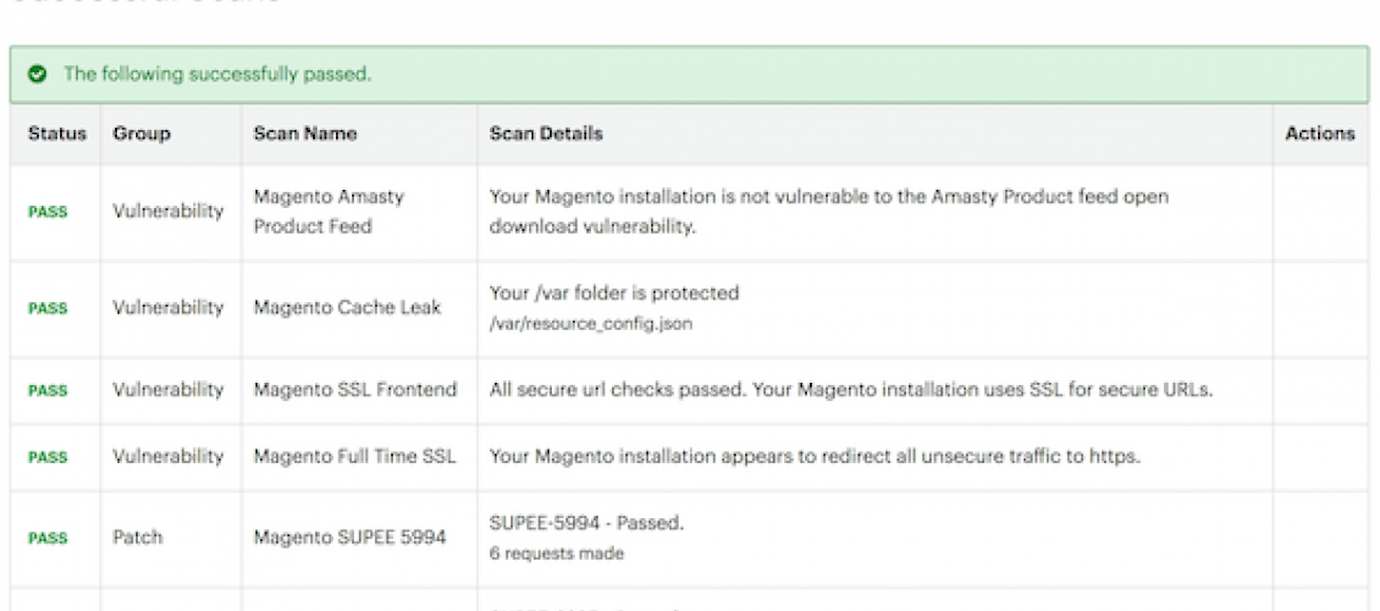Select the Magento SUPEE 5994 scan name

[349, 538]
